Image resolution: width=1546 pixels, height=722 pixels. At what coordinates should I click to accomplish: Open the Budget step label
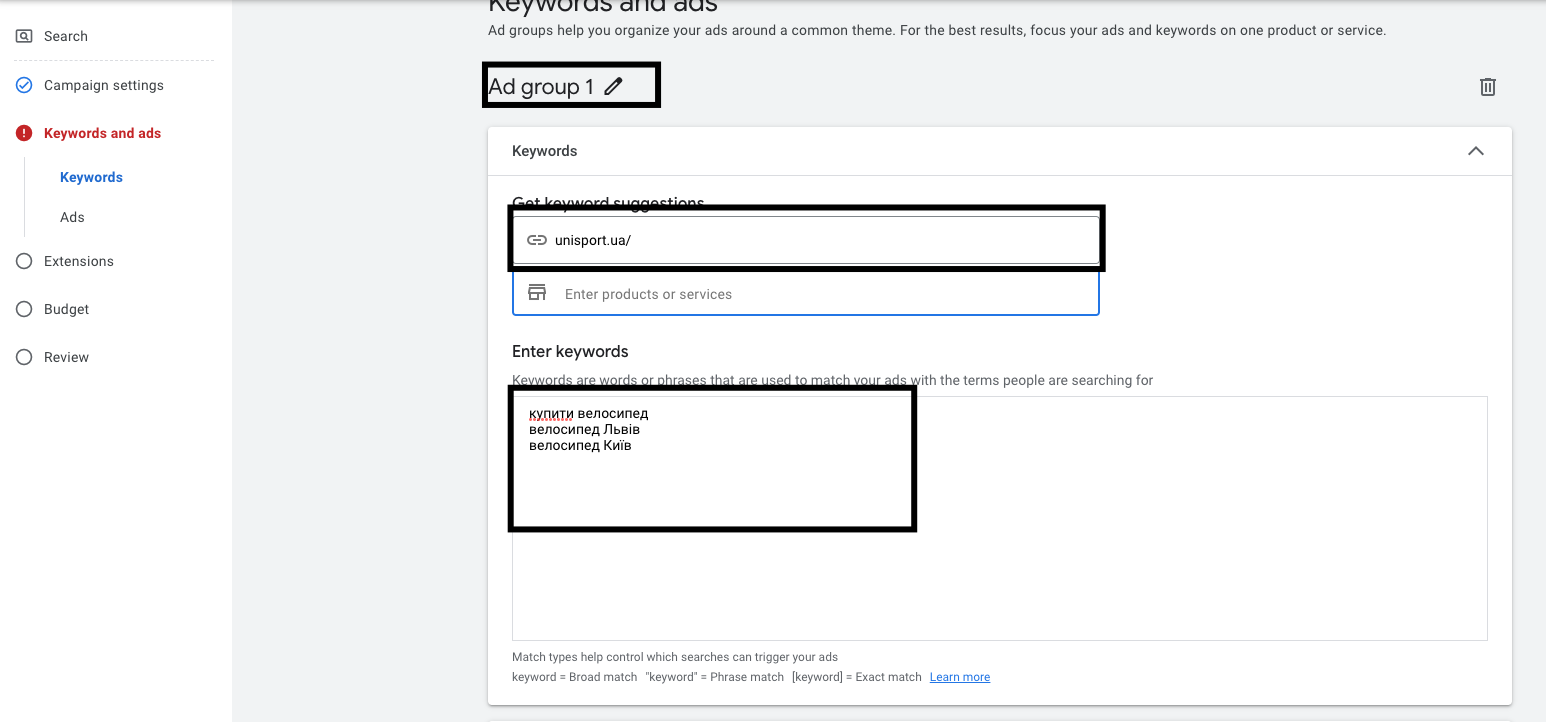pyautogui.click(x=67, y=309)
